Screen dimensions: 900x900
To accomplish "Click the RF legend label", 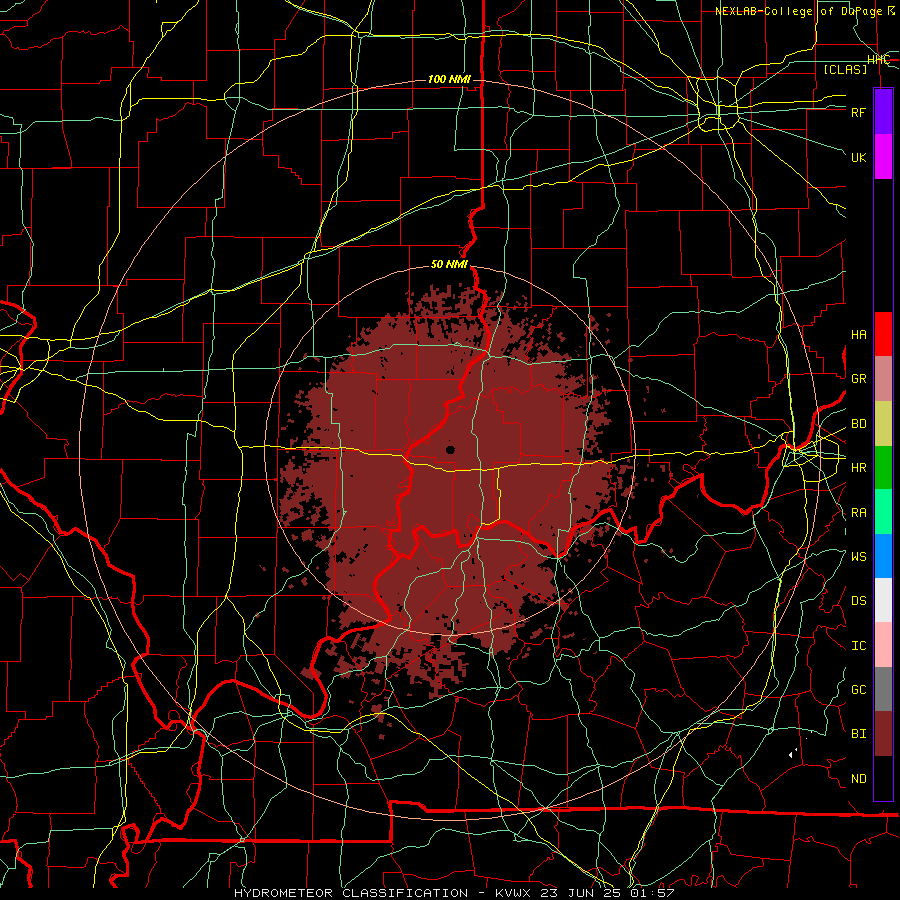I will (859, 113).
